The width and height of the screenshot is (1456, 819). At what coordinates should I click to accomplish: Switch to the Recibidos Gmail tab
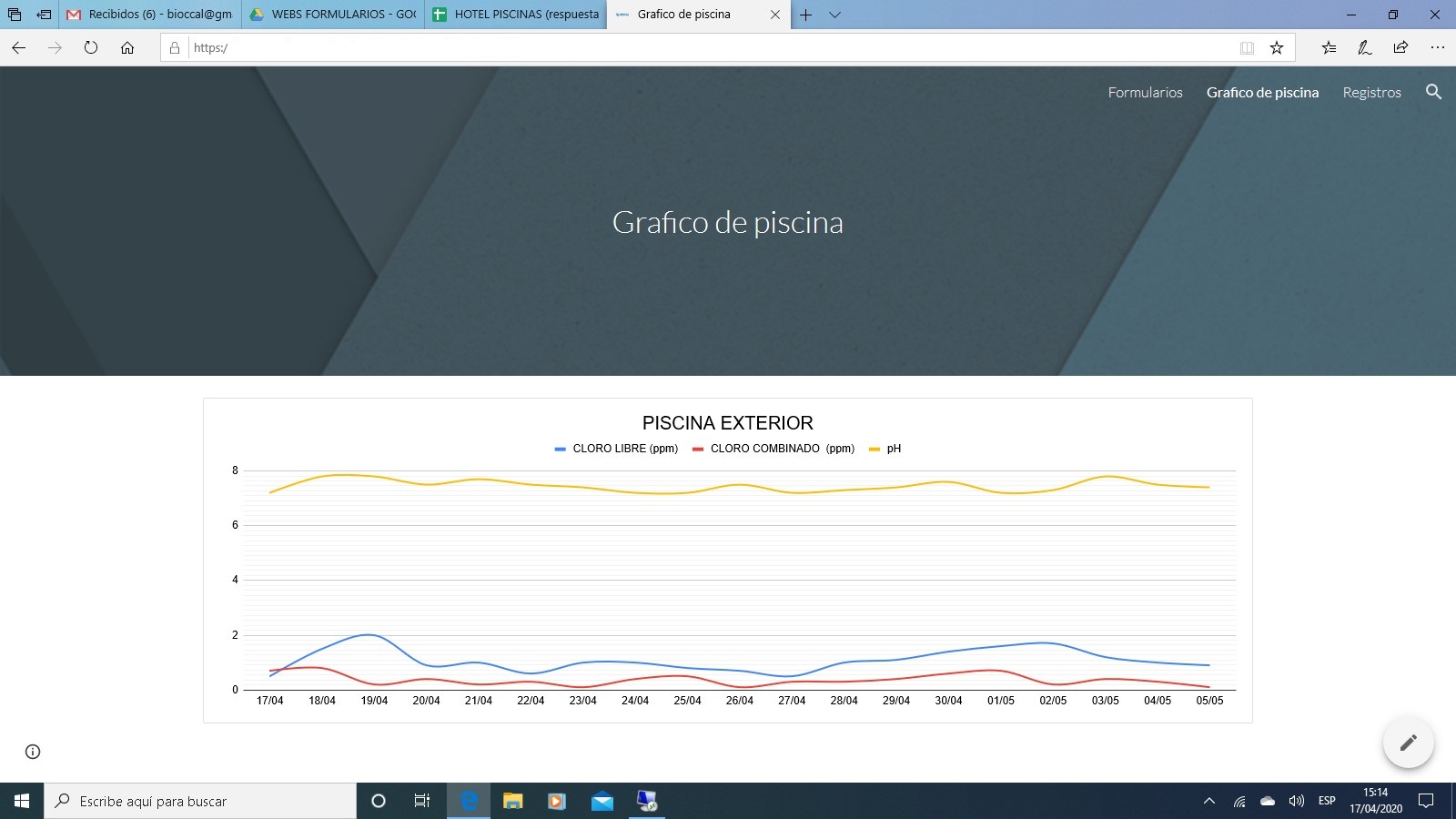150,15
